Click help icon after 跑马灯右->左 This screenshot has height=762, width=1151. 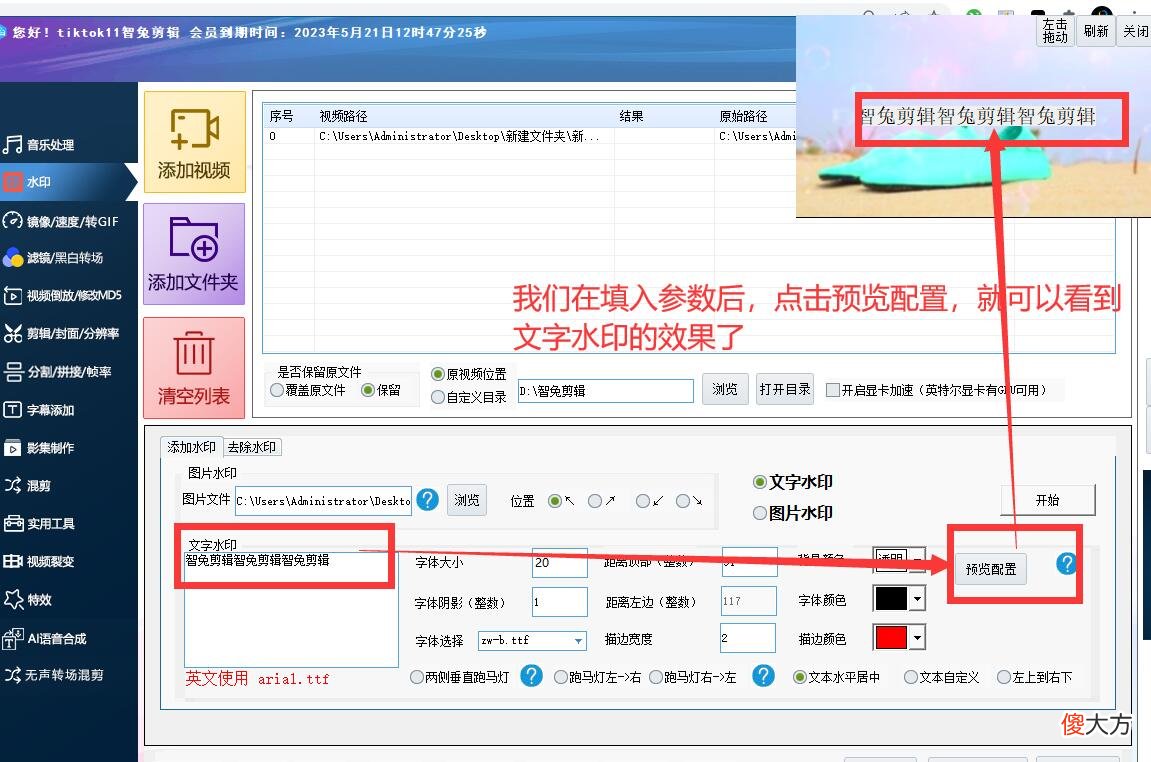point(763,675)
